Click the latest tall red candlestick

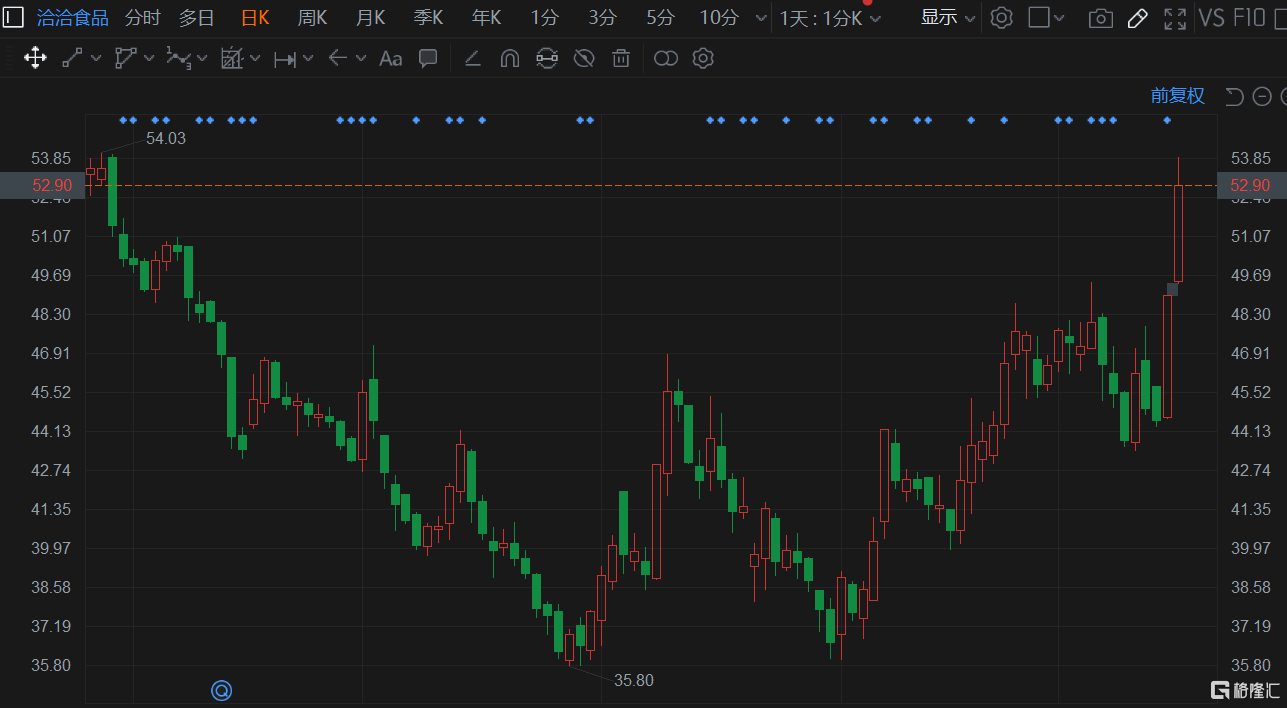click(1178, 233)
